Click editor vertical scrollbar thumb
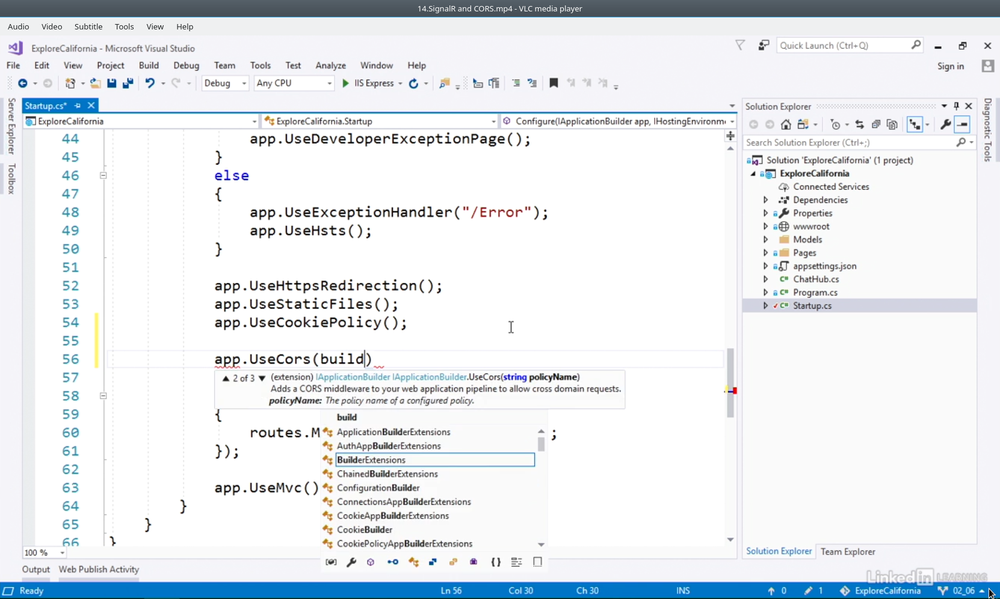Viewport: 1000px width, 599px height. point(730,383)
